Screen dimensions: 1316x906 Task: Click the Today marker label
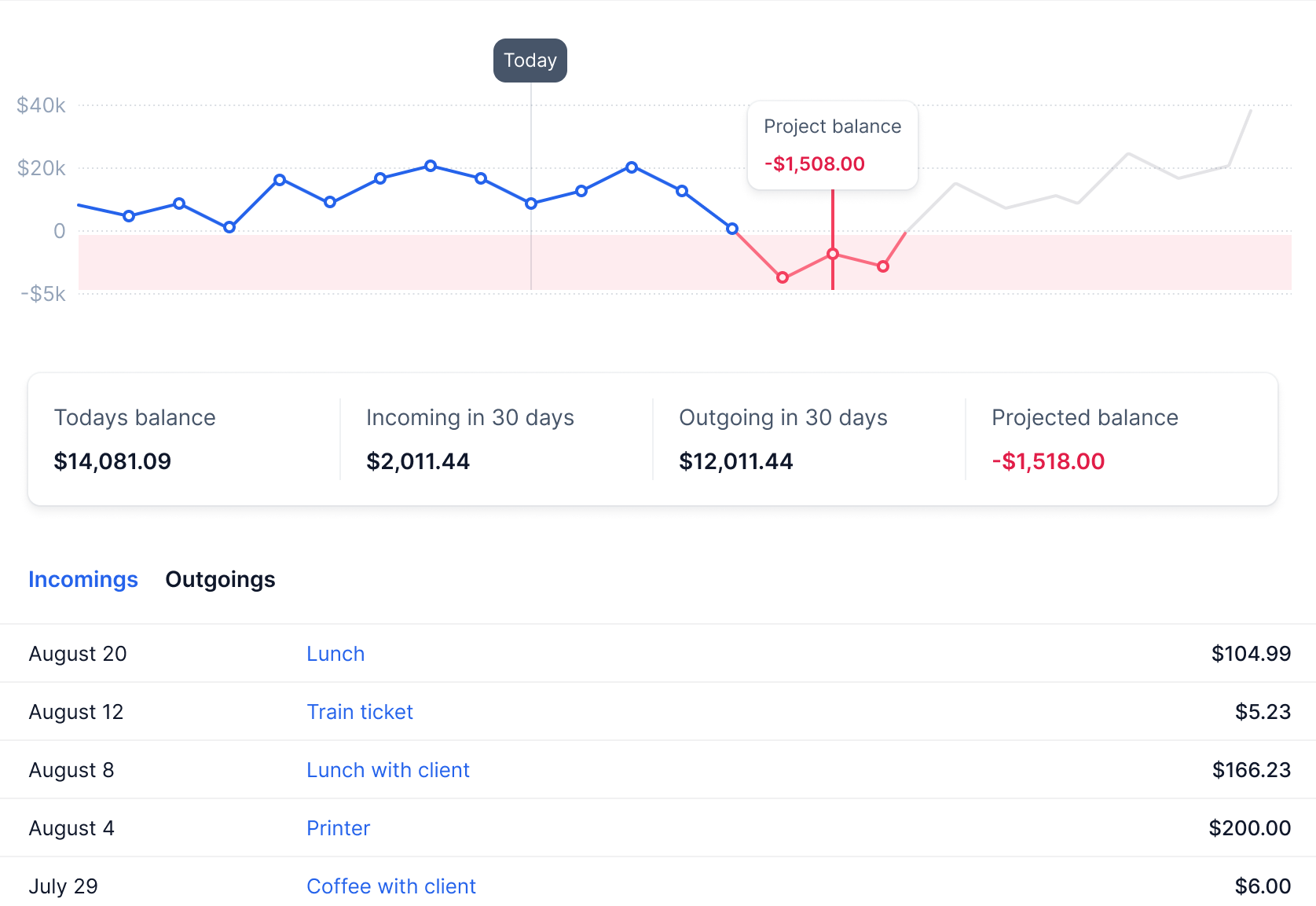click(530, 61)
